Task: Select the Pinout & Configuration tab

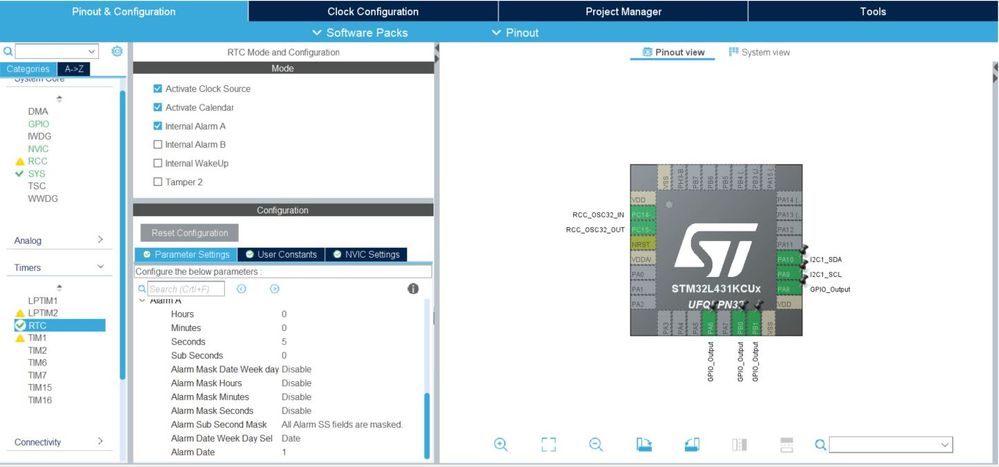Action: coord(124,11)
